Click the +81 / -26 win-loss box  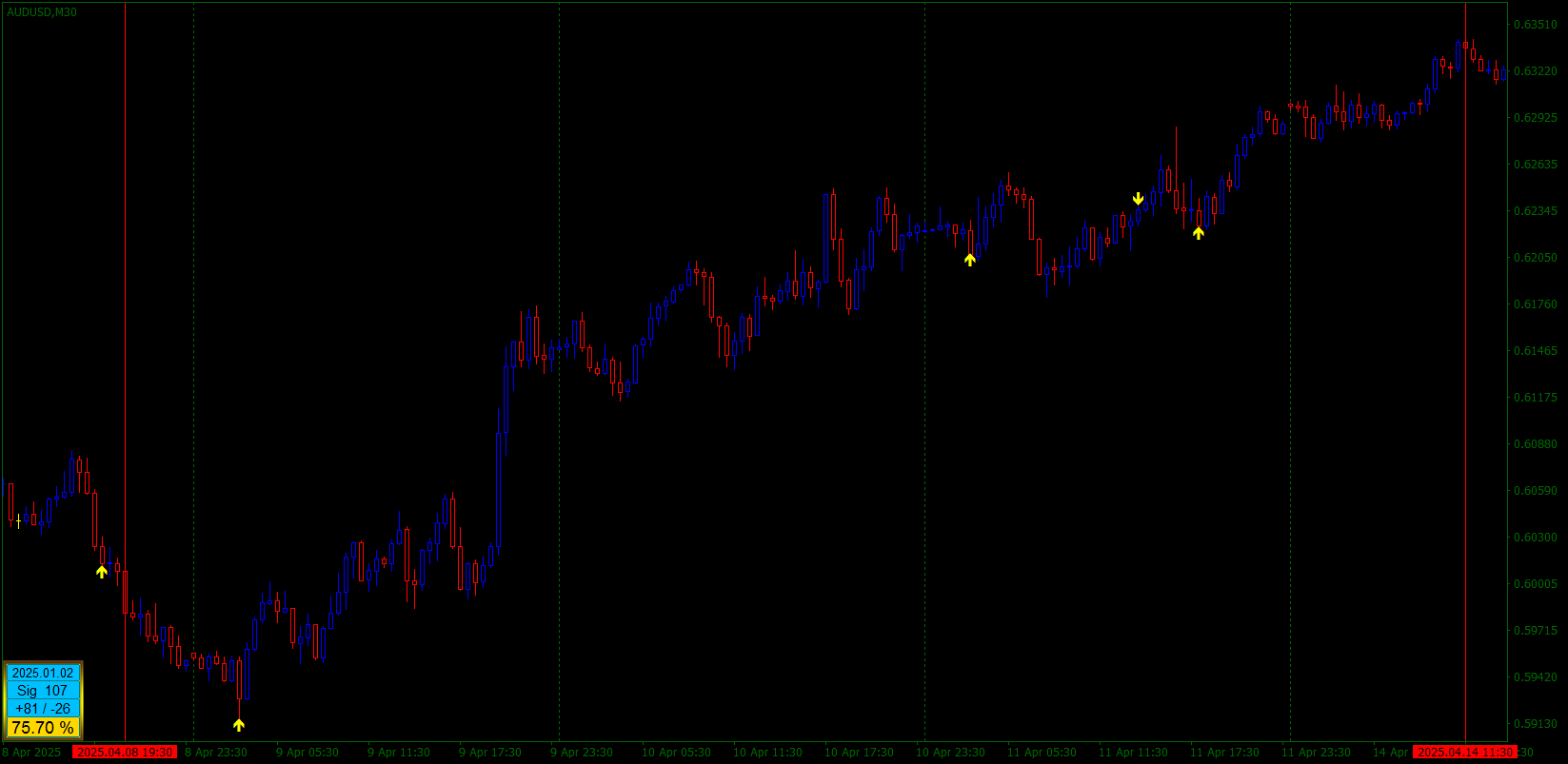point(43,709)
